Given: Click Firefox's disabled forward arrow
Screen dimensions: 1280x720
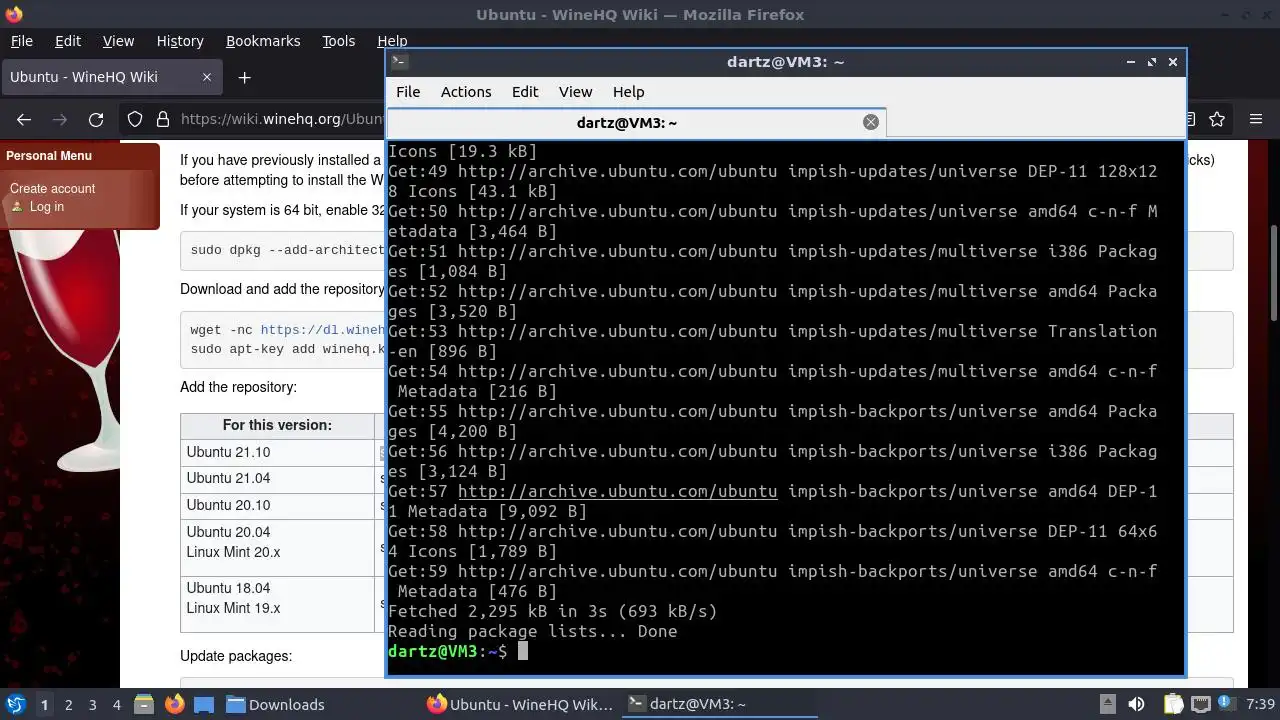Looking at the screenshot, I should click(x=60, y=119).
